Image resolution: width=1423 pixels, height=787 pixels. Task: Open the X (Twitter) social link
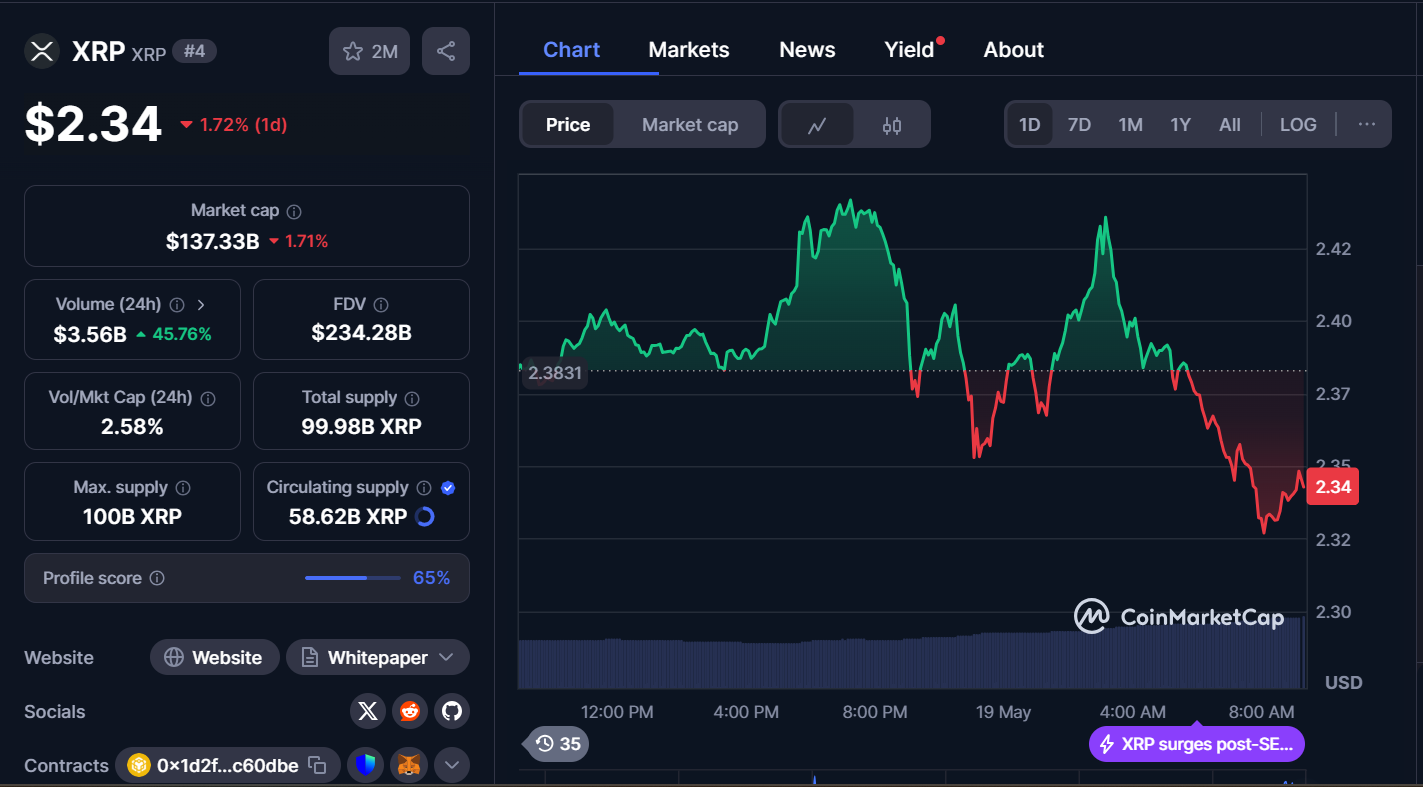[x=368, y=711]
